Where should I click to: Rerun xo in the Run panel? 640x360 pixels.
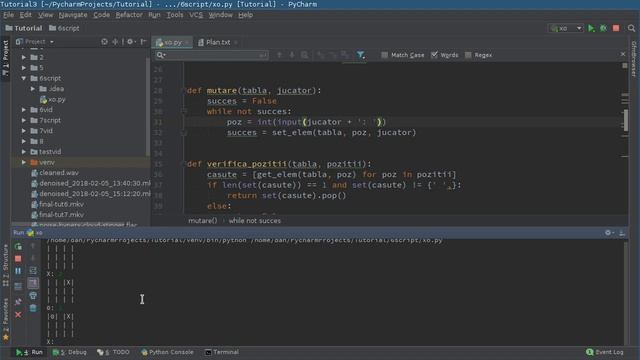point(18,247)
